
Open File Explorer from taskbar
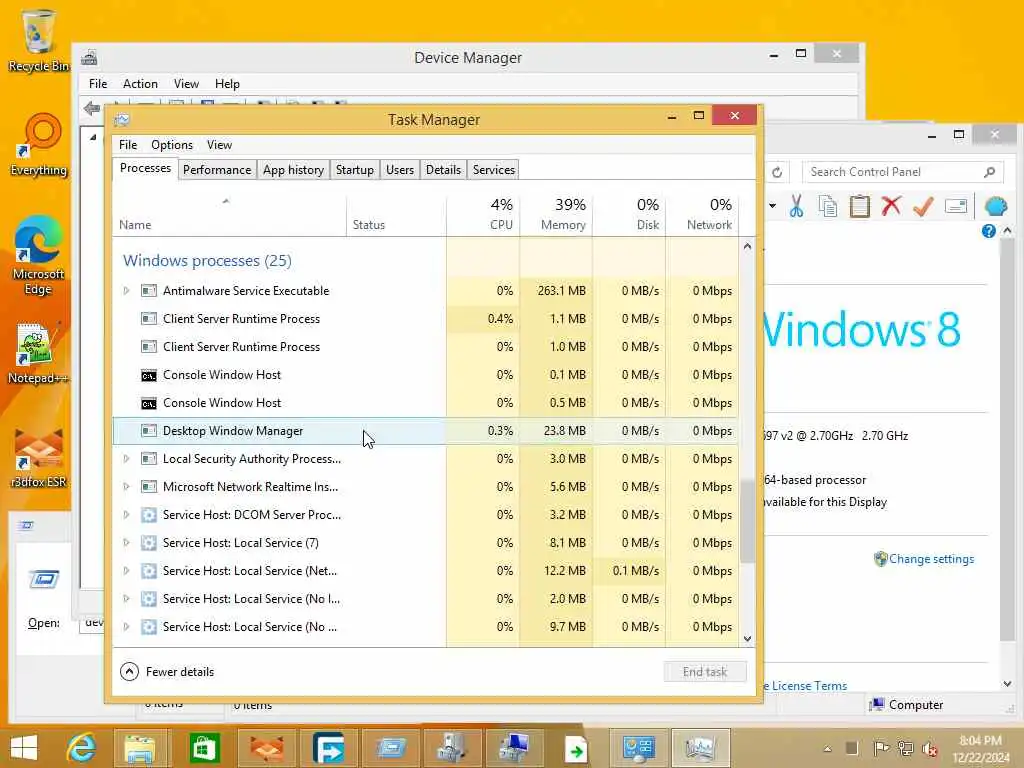tap(140, 748)
